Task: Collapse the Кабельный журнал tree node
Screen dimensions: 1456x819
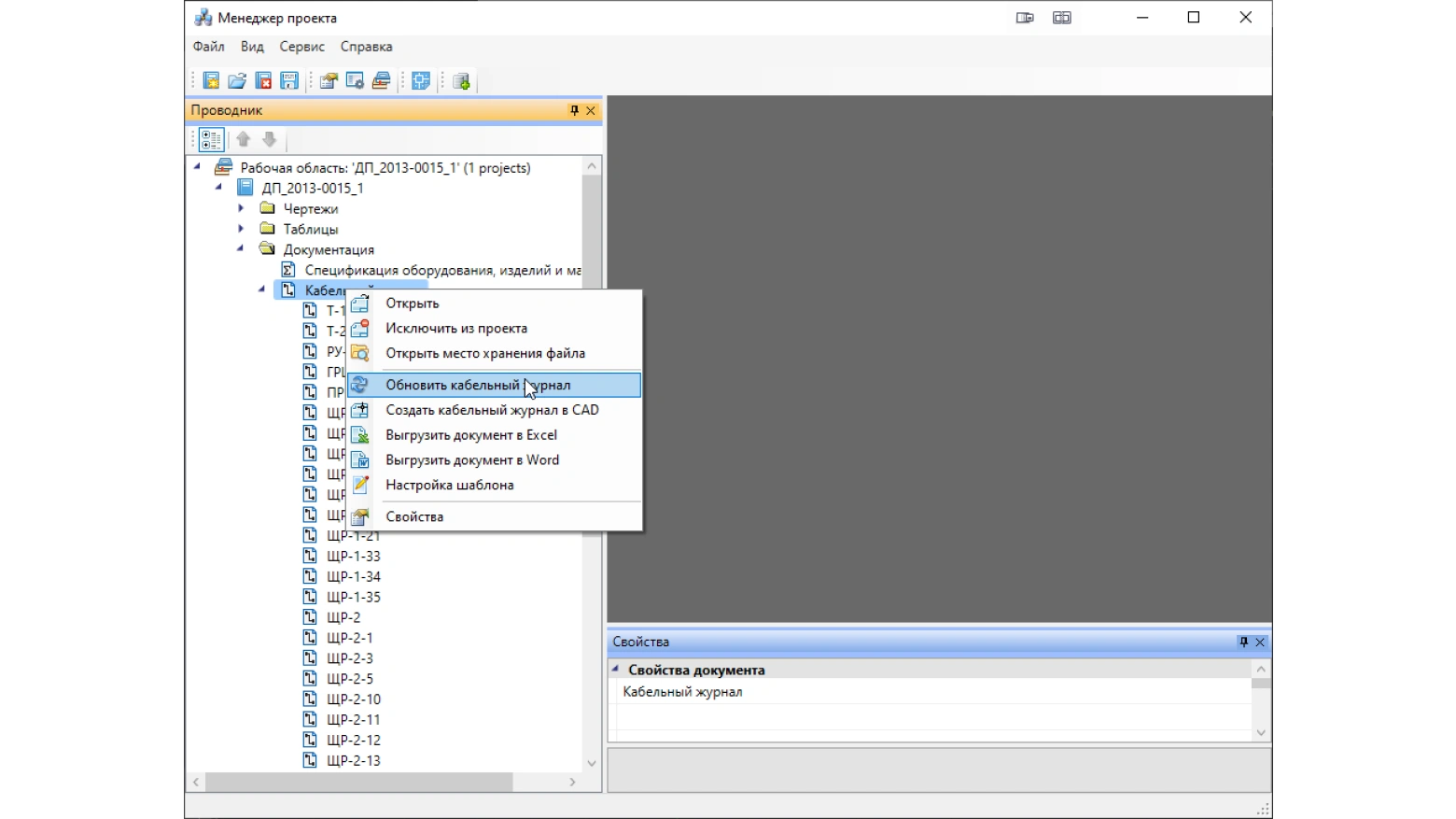Action: 262,289
